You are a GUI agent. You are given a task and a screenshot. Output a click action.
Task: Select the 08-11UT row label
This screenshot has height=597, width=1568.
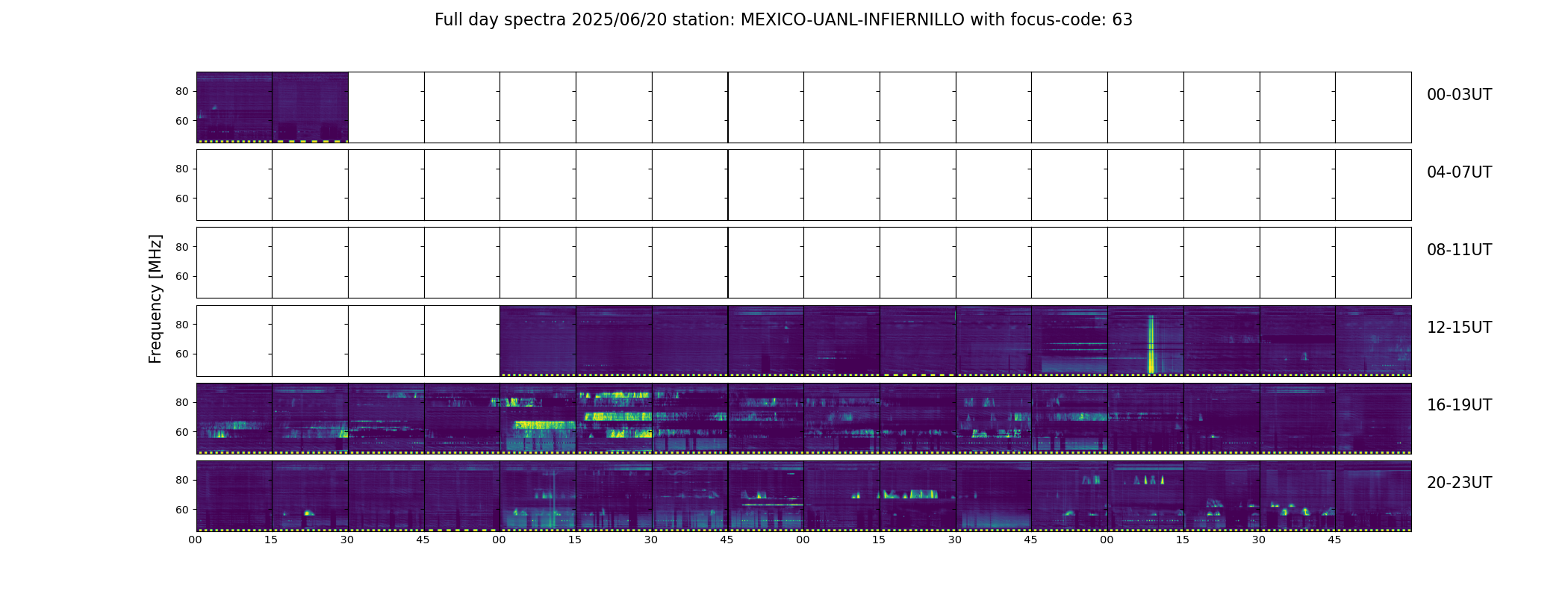click(x=1459, y=250)
